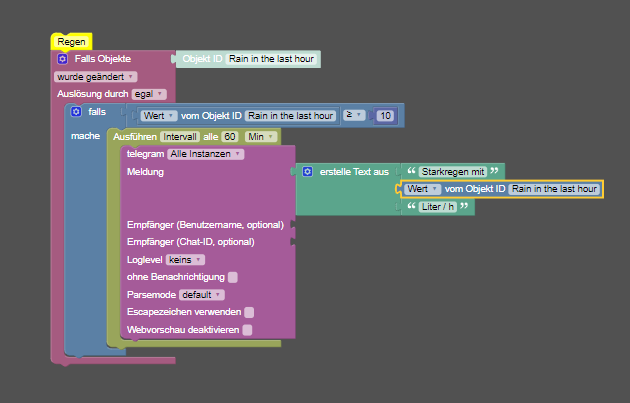
Task: Click the Rain in the last hour ID in falls condition
Action: coord(290,116)
